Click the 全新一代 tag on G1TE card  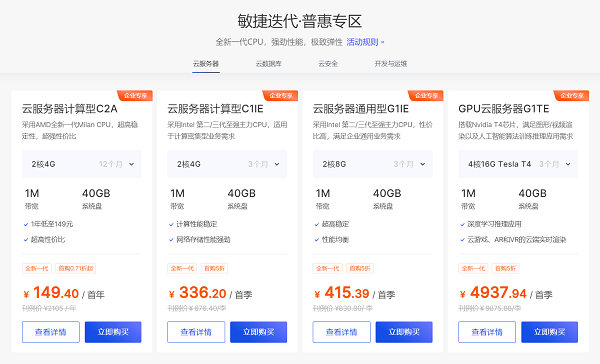[x=473, y=268]
